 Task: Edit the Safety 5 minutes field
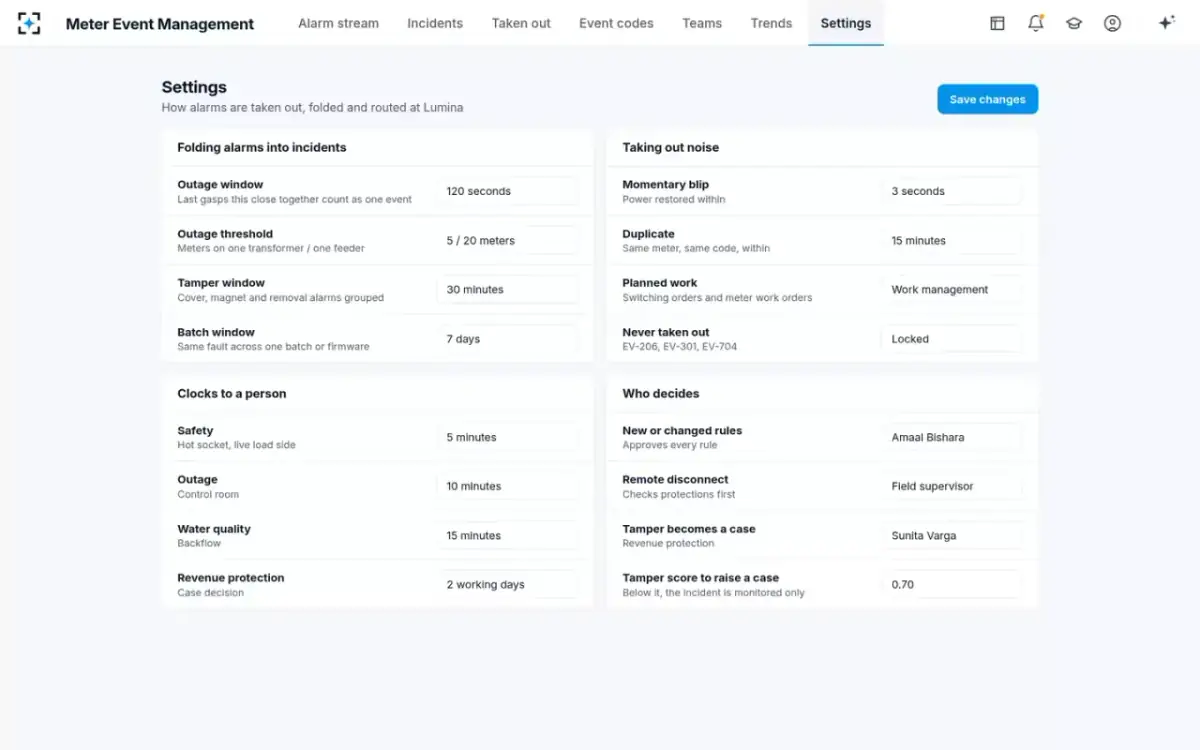(x=508, y=437)
